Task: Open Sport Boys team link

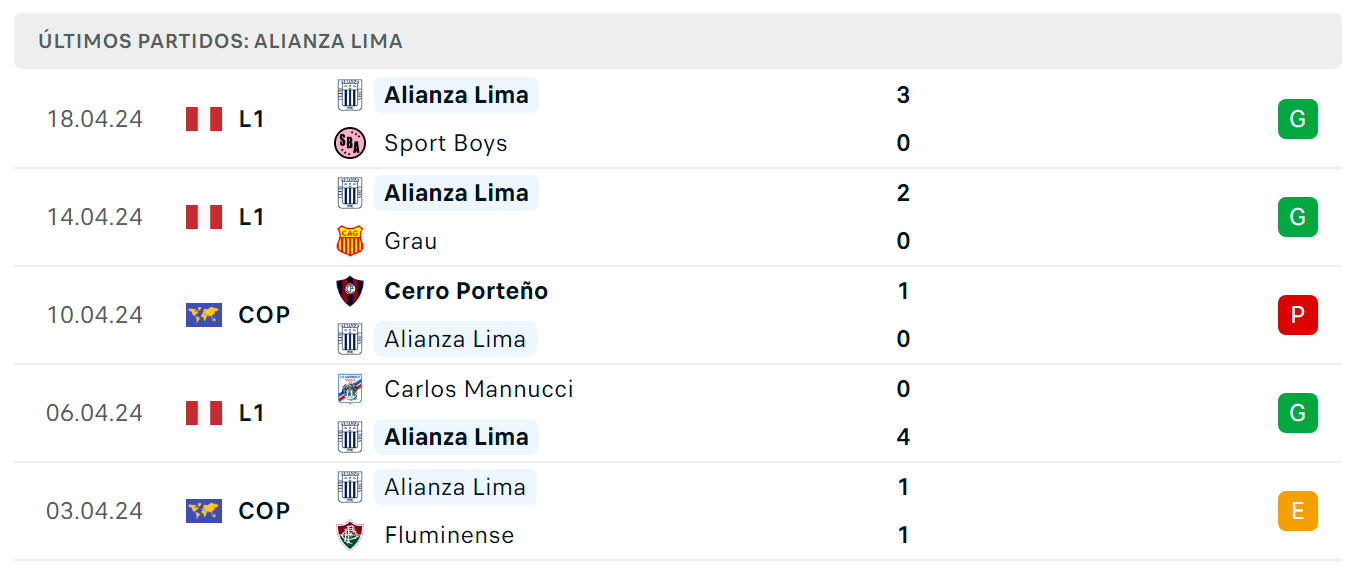Action: coord(446,143)
